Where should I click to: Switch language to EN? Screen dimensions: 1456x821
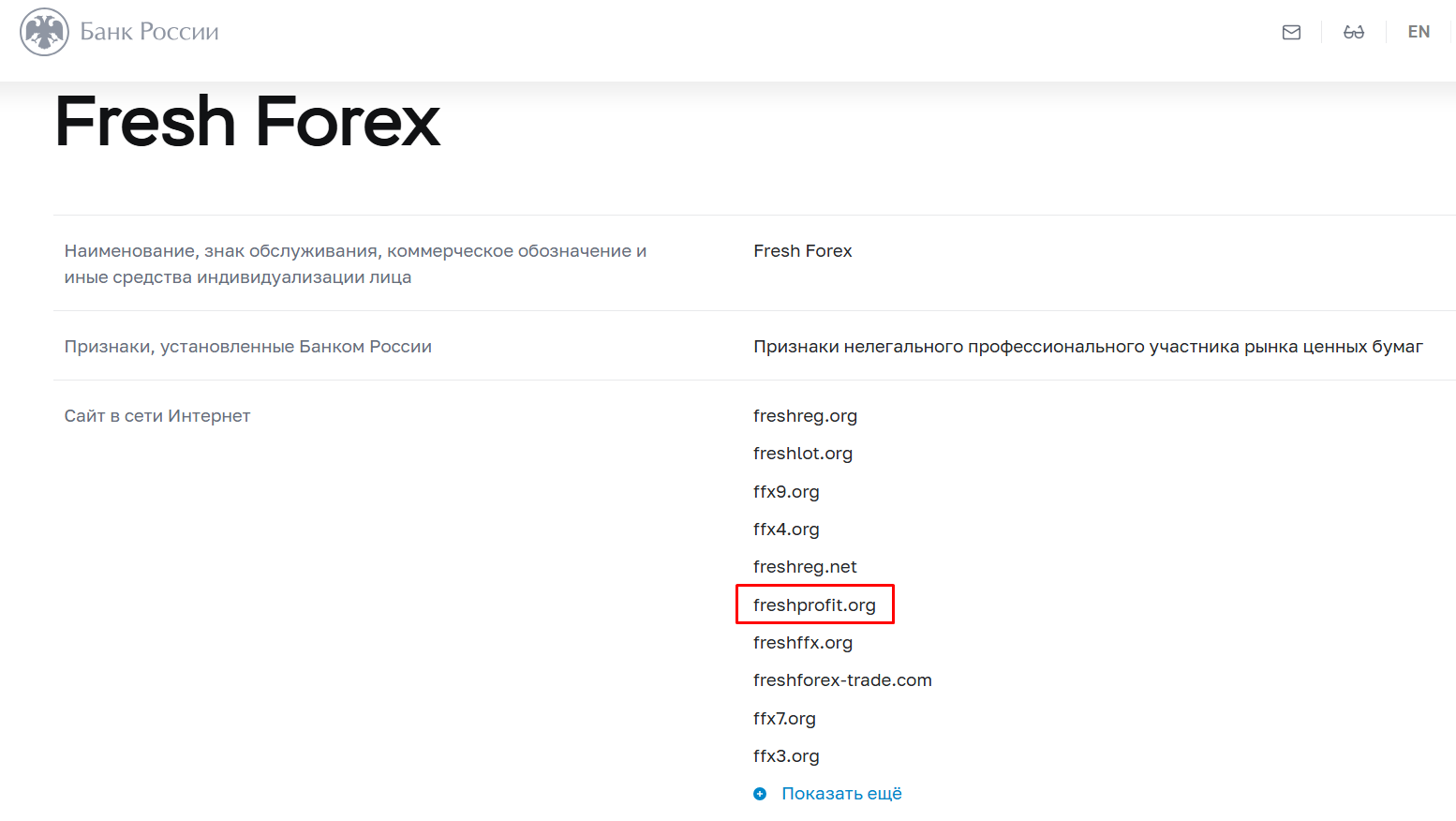tap(1419, 32)
